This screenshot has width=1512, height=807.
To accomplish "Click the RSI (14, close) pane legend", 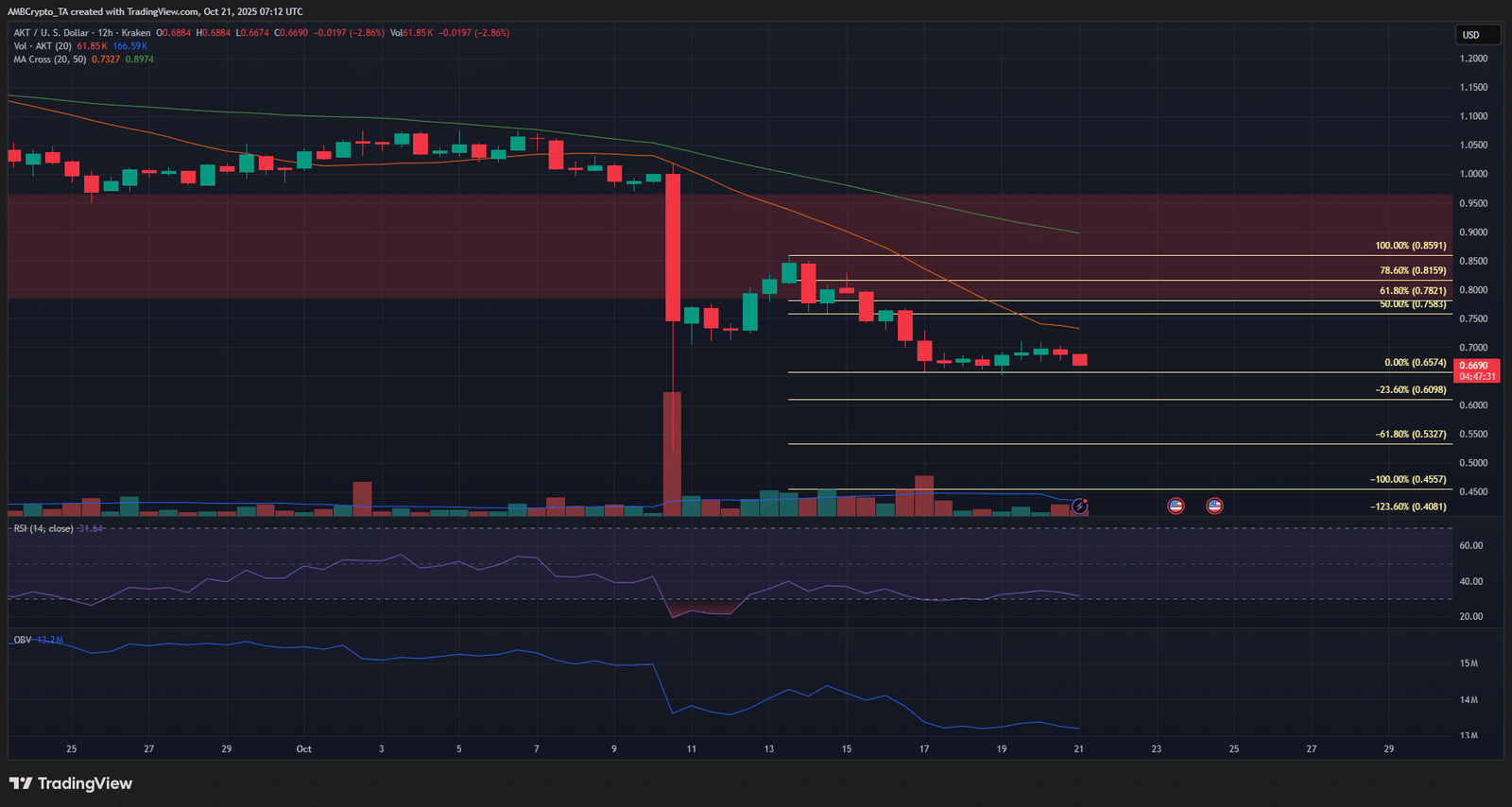I will point(43,528).
